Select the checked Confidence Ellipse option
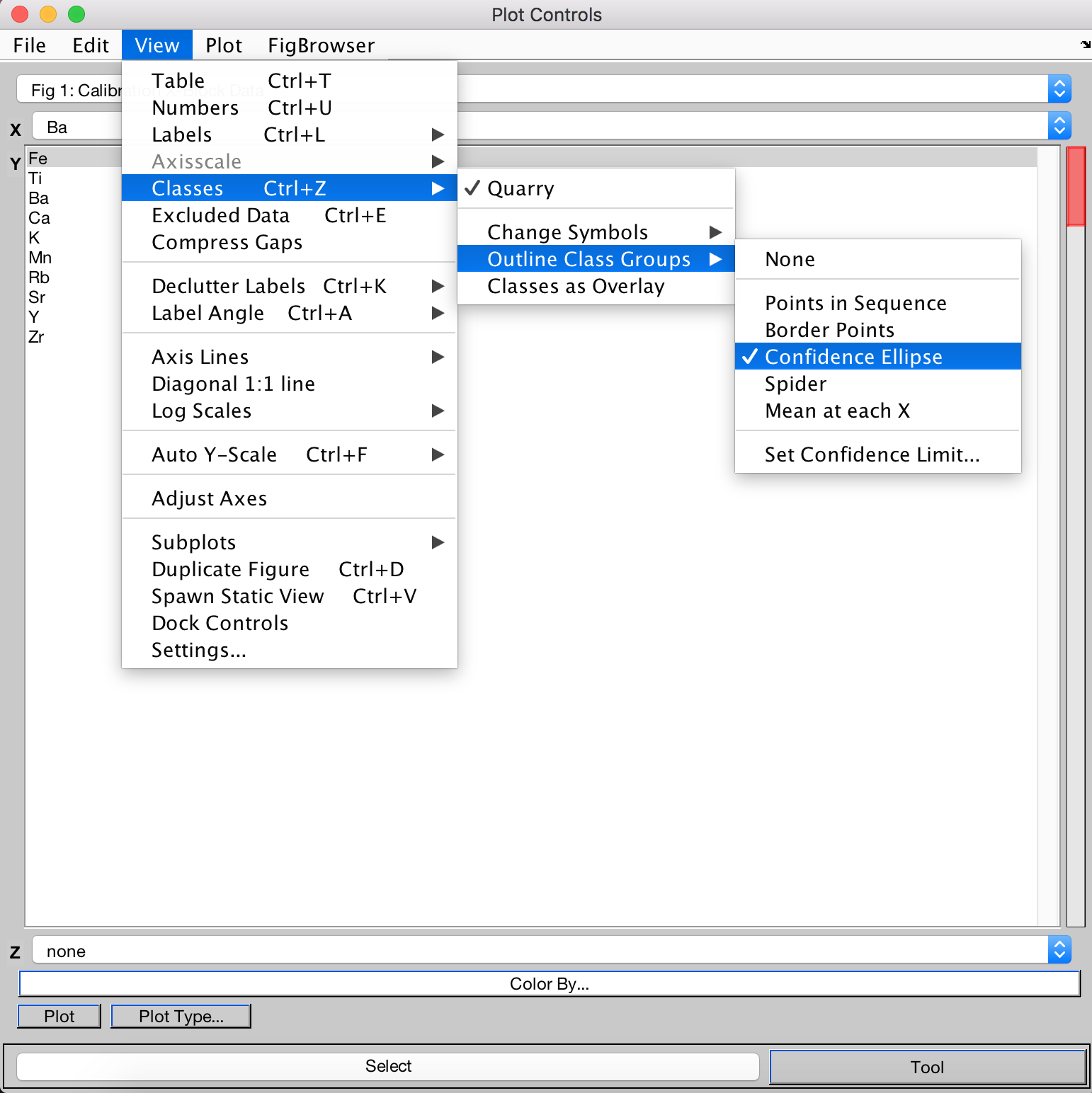This screenshot has width=1092, height=1093. coord(853,357)
